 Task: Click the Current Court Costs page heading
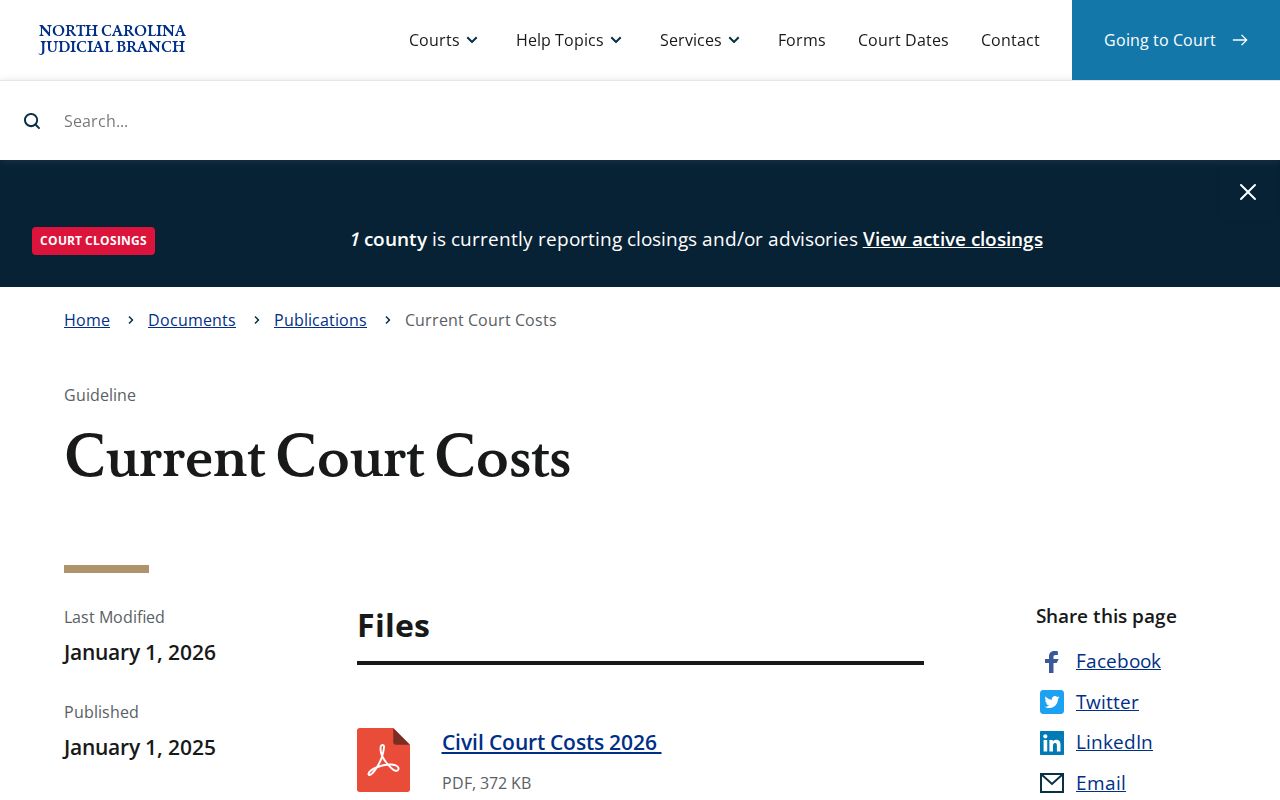pos(317,458)
